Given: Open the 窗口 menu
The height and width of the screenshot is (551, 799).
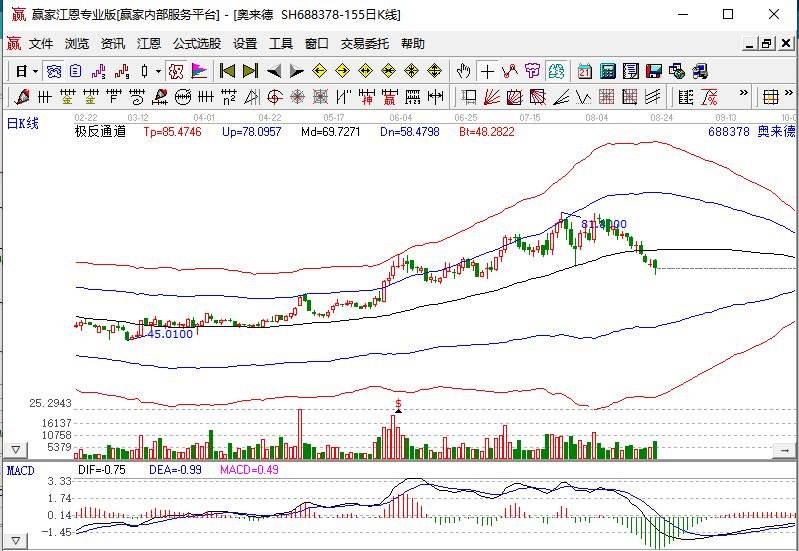Looking at the screenshot, I should click(316, 44).
